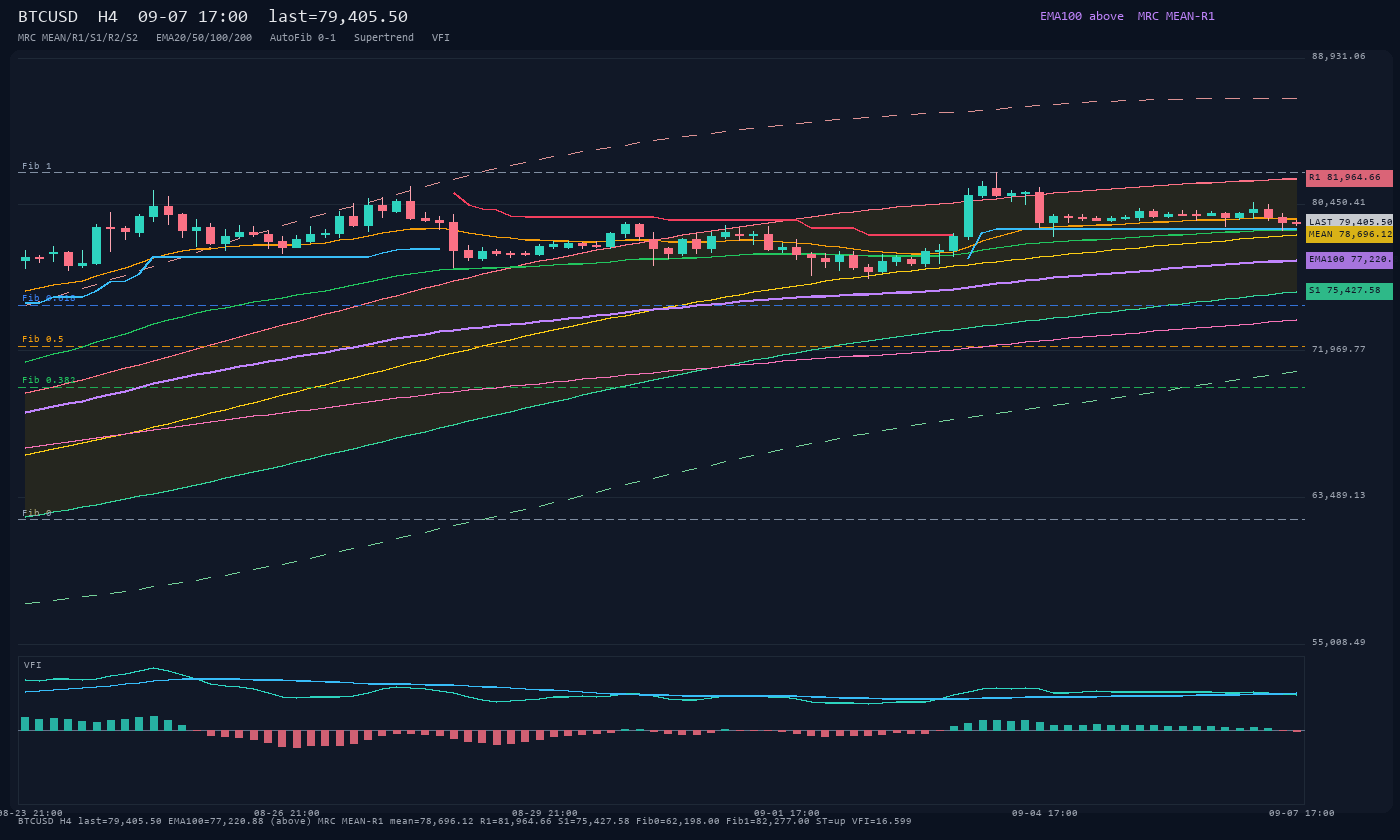
Task: Click the 09-04 17:00 time axis label
Action: coord(1045,813)
